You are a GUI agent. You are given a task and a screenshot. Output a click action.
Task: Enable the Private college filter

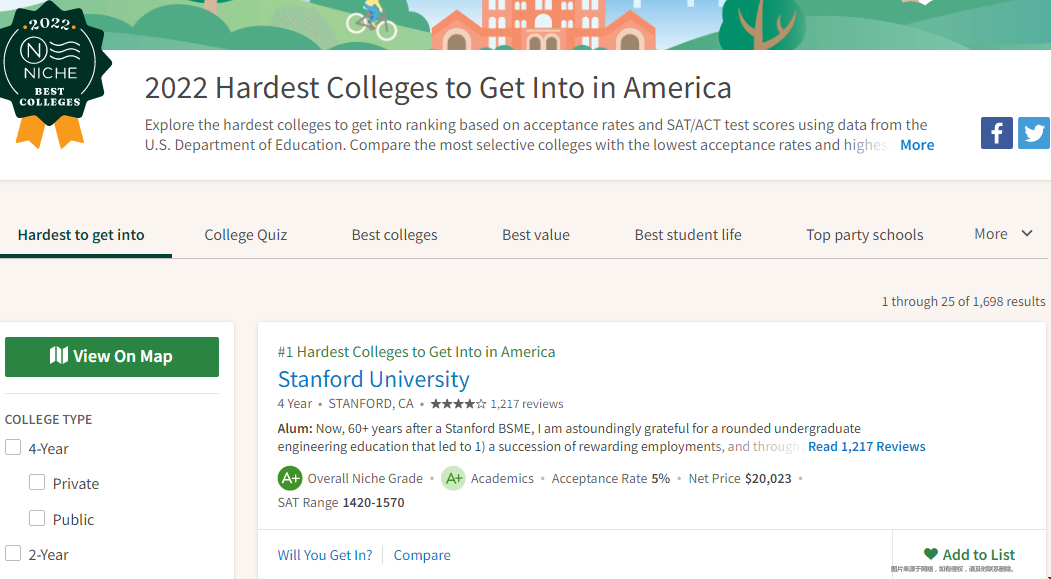[x=37, y=483]
